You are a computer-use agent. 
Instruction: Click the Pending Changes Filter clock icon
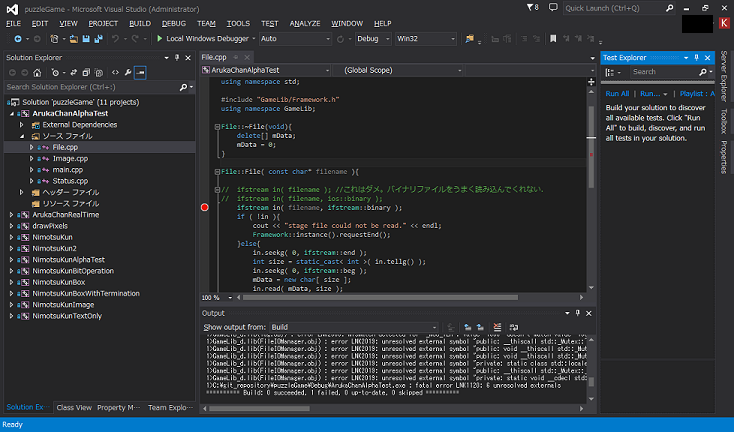click(x=56, y=73)
